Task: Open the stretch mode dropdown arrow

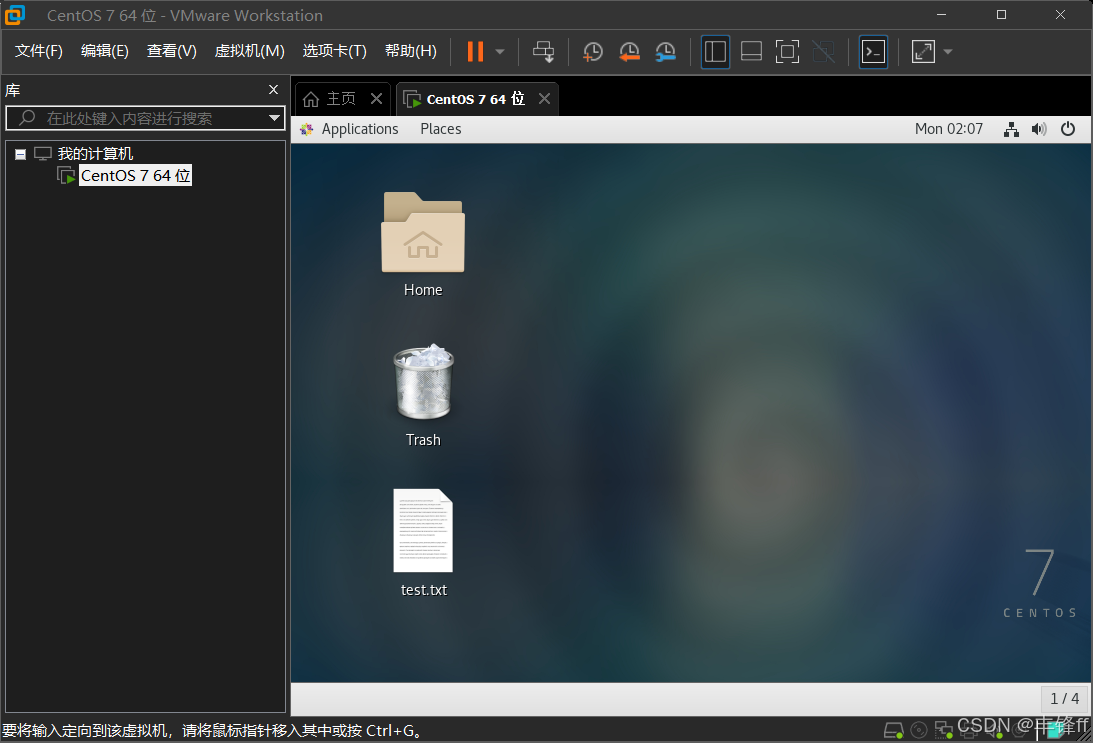Action: [947, 52]
